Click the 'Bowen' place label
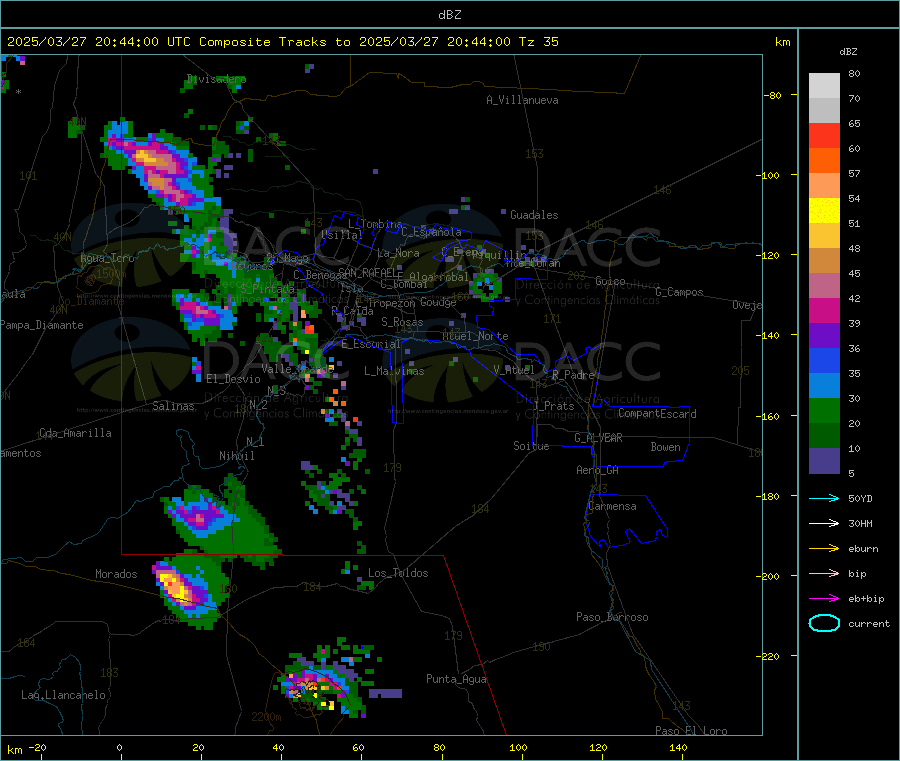The width and height of the screenshot is (900, 761). point(665,447)
